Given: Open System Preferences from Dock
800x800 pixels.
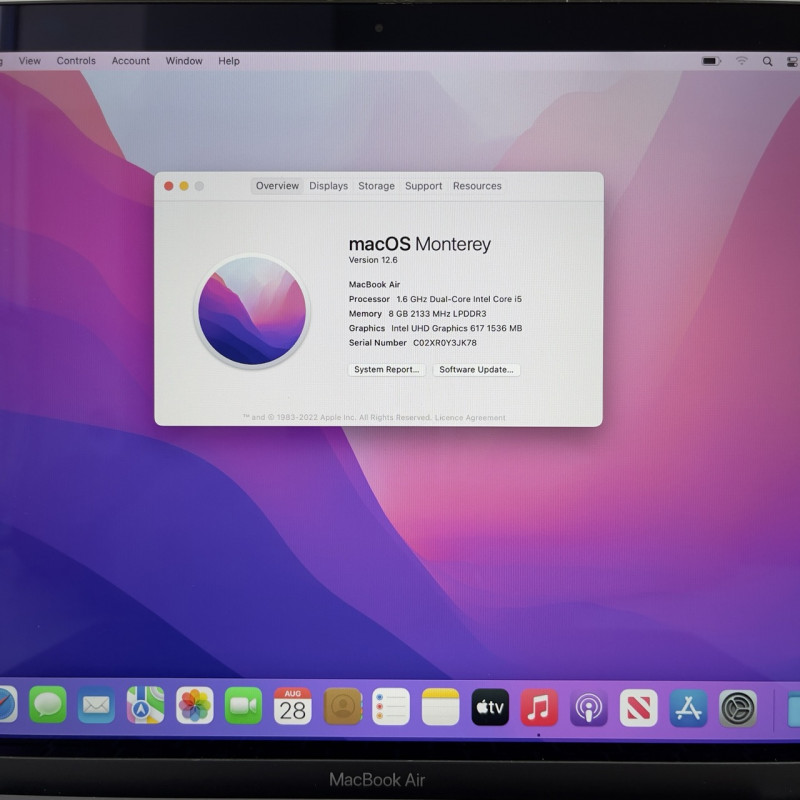Looking at the screenshot, I should pos(738,708).
